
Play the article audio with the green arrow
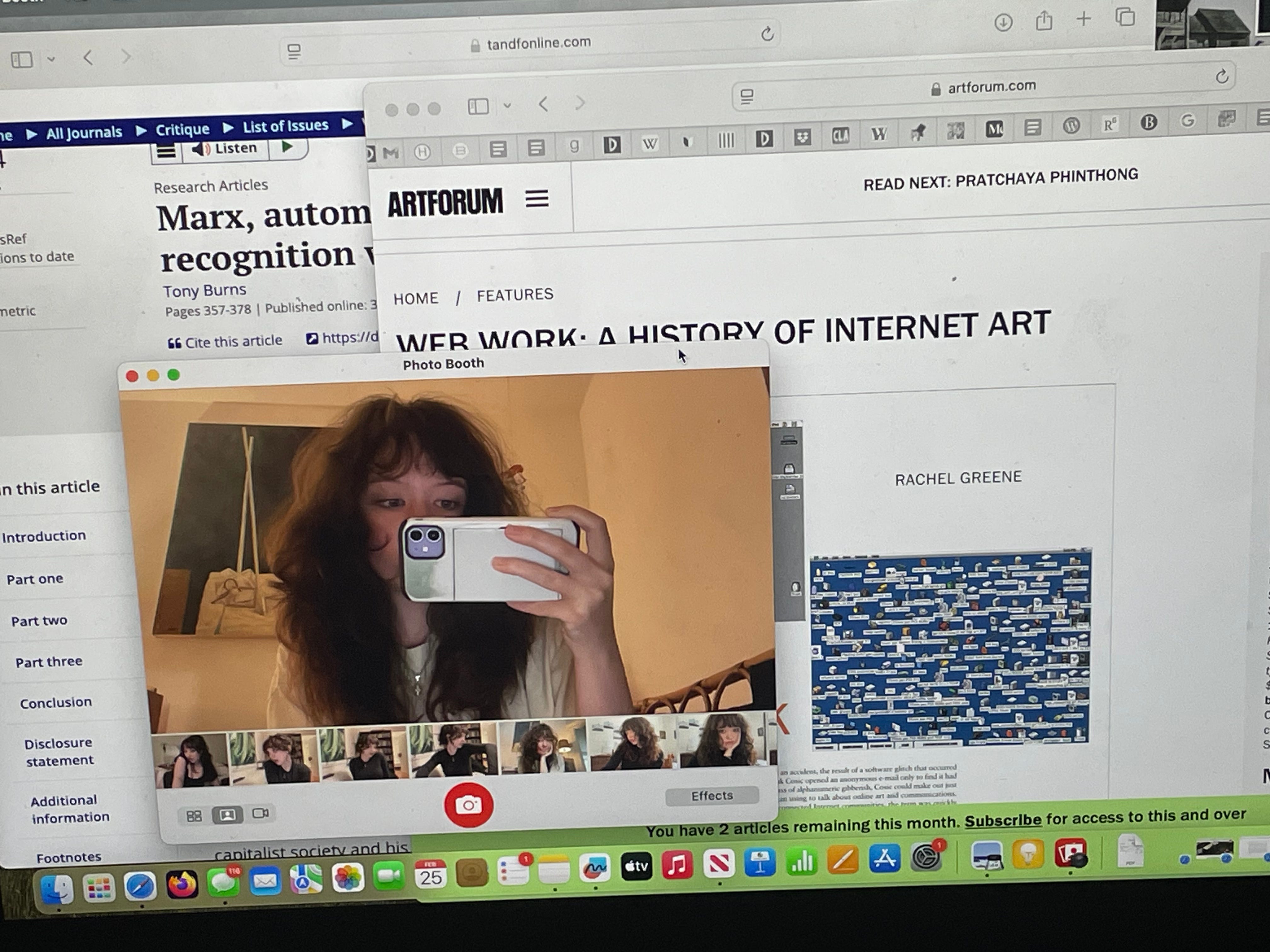287,147
